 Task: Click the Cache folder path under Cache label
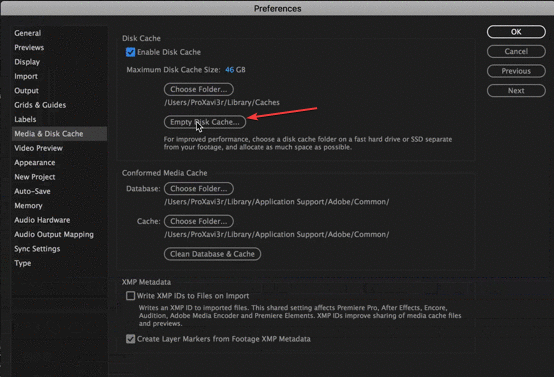pos(277,235)
